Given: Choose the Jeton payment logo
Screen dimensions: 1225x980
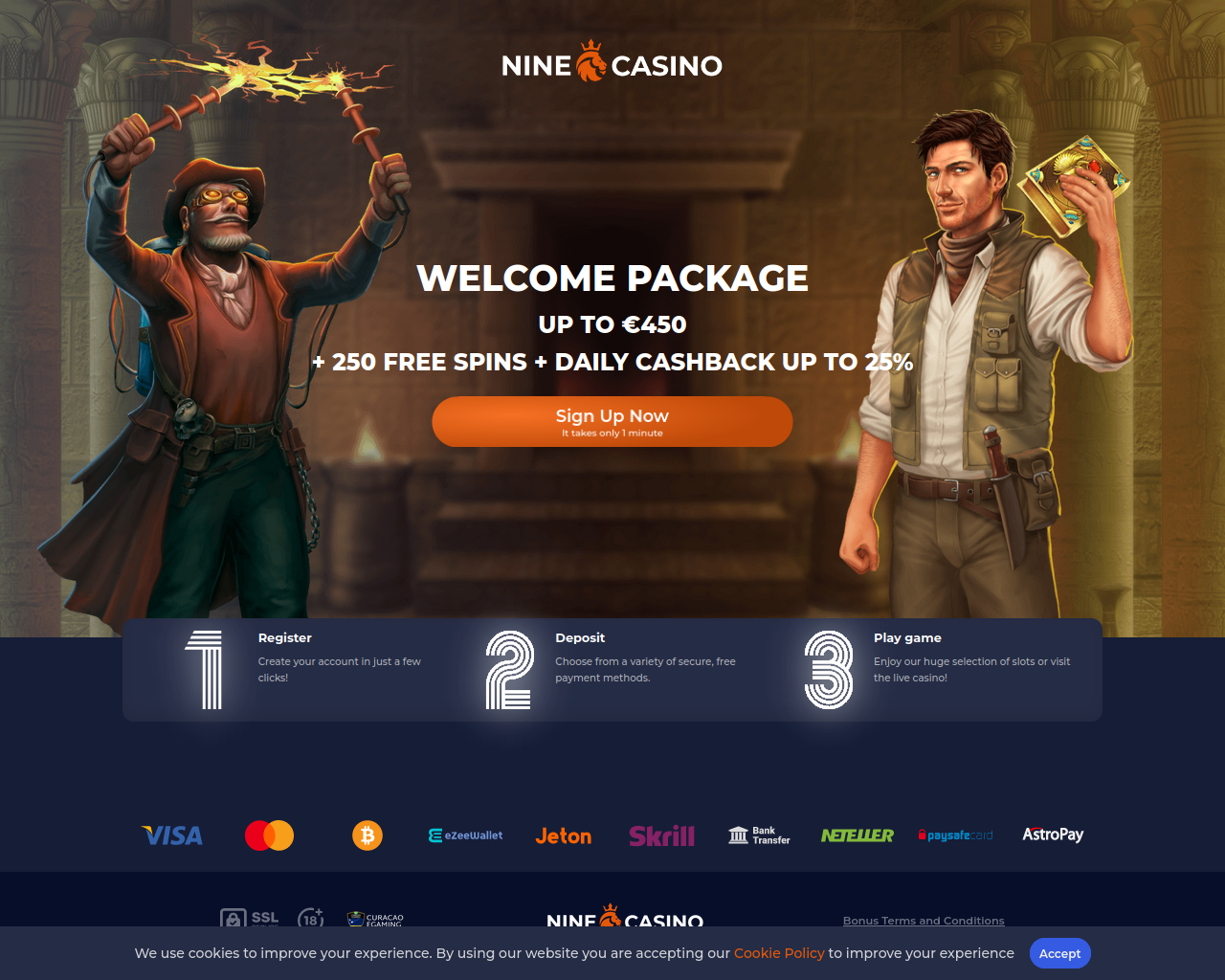Looking at the screenshot, I should (x=564, y=835).
